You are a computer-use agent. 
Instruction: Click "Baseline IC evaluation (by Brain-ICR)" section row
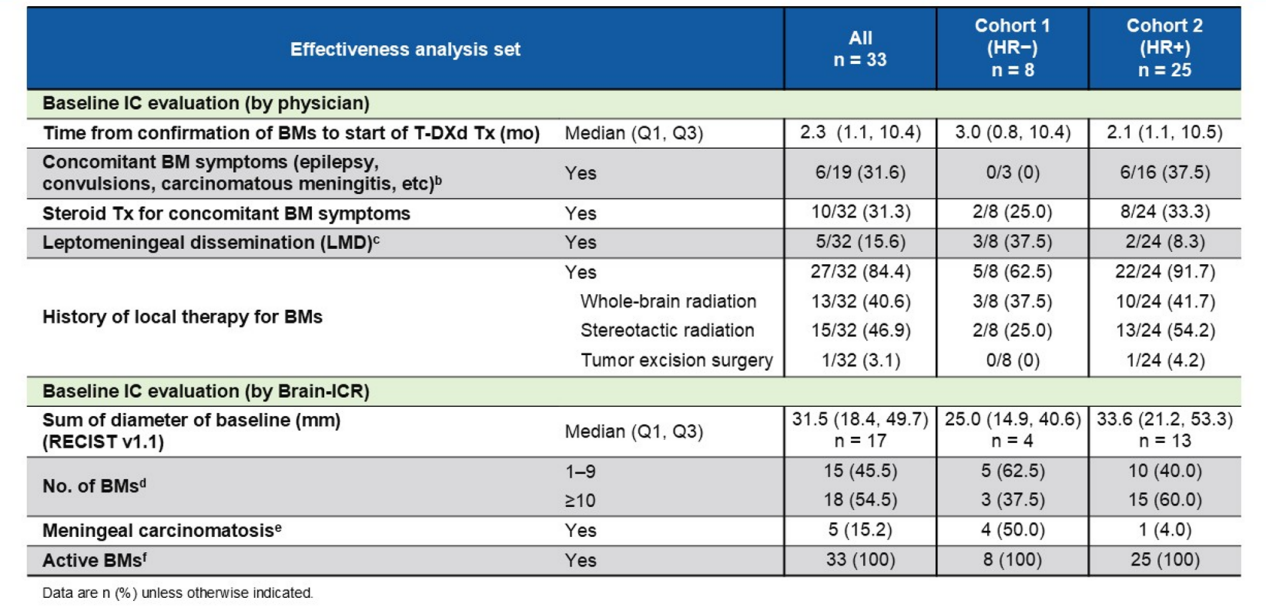pos(206,392)
